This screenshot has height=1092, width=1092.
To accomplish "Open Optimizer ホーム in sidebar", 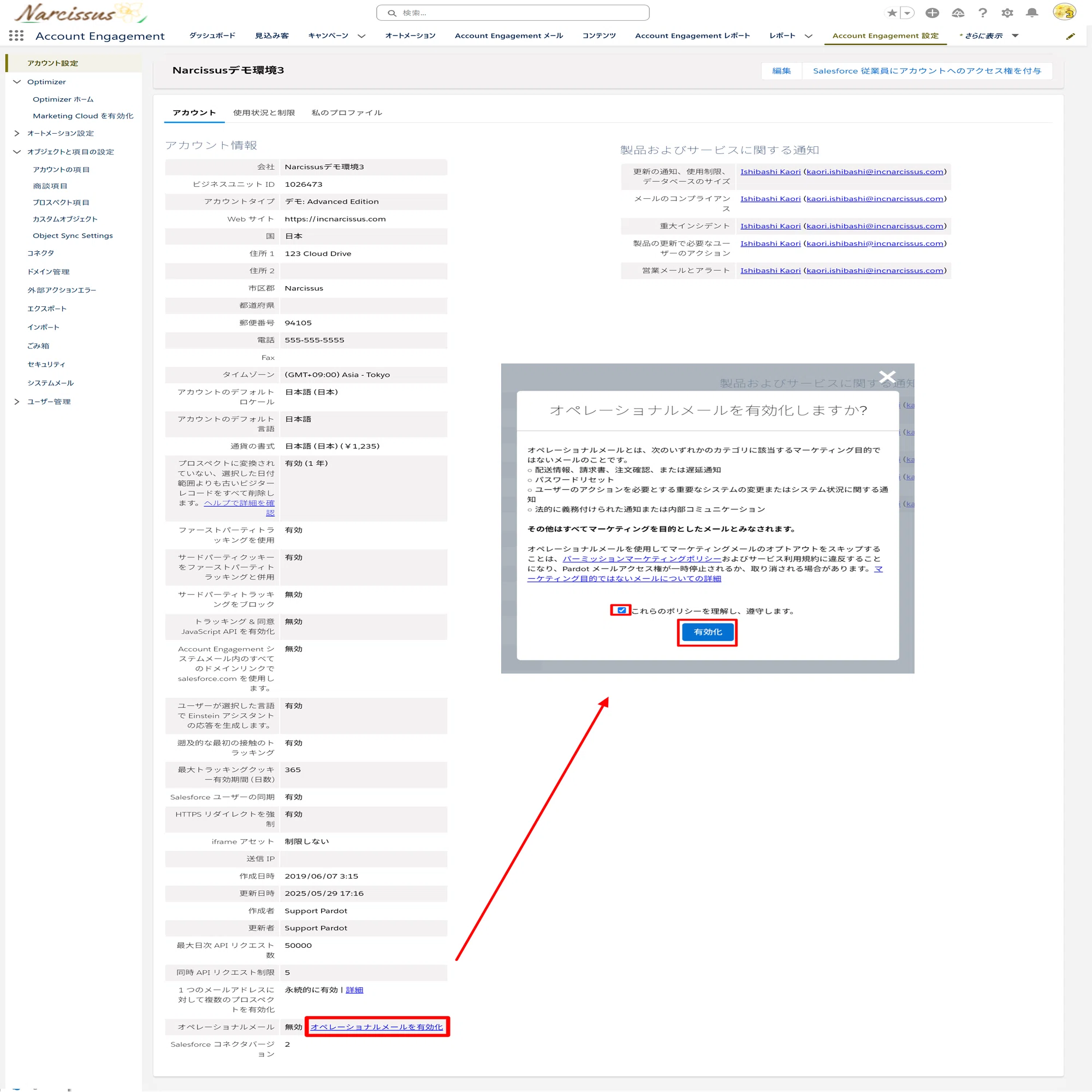I will pyautogui.click(x=63, y=99).
